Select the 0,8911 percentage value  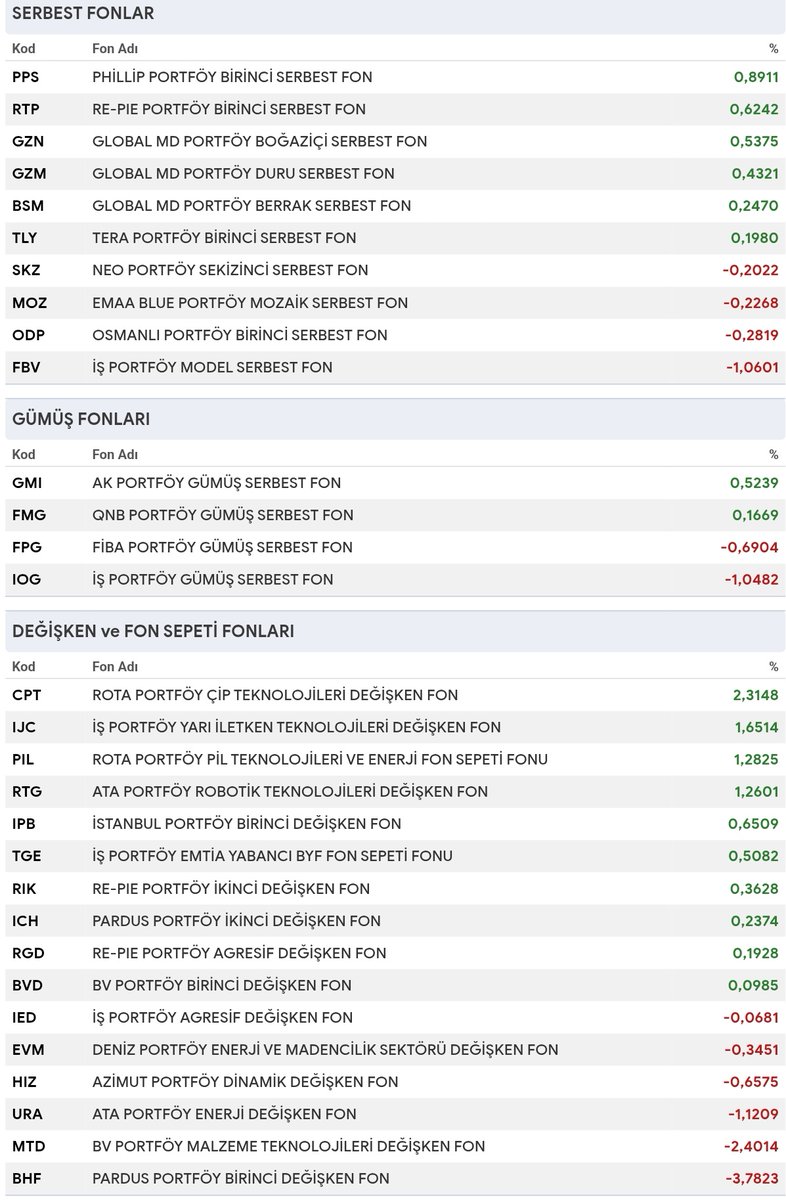point(755,77)
